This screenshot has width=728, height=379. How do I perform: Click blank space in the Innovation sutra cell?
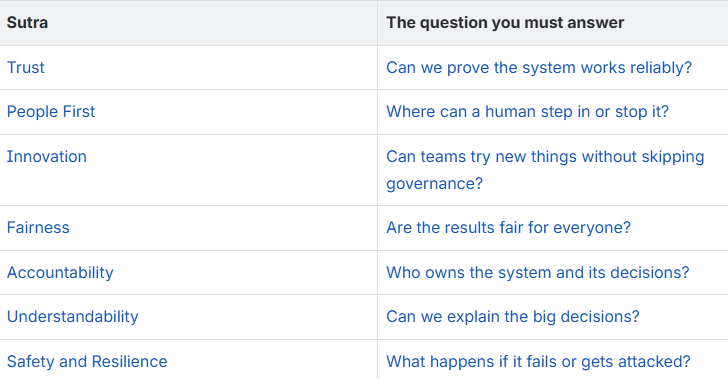[x=232, y=170]
